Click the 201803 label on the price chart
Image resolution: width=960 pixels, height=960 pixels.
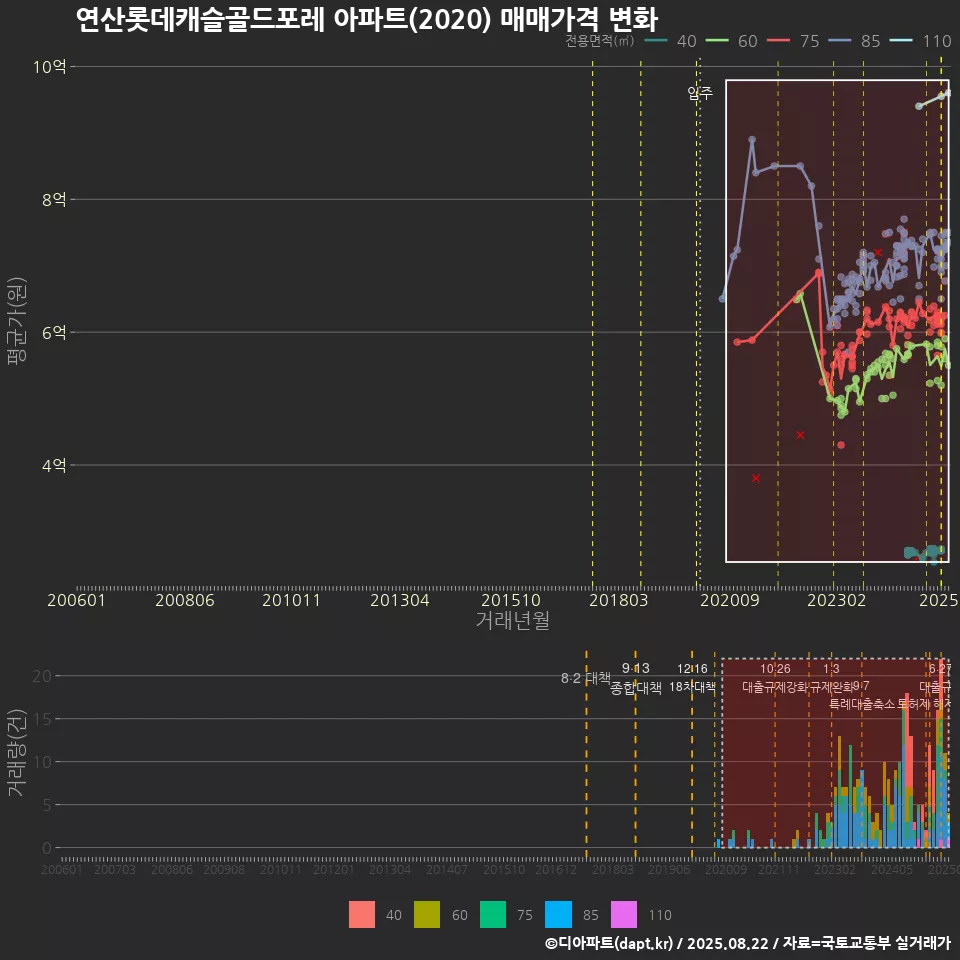click(x=618, y=600)
